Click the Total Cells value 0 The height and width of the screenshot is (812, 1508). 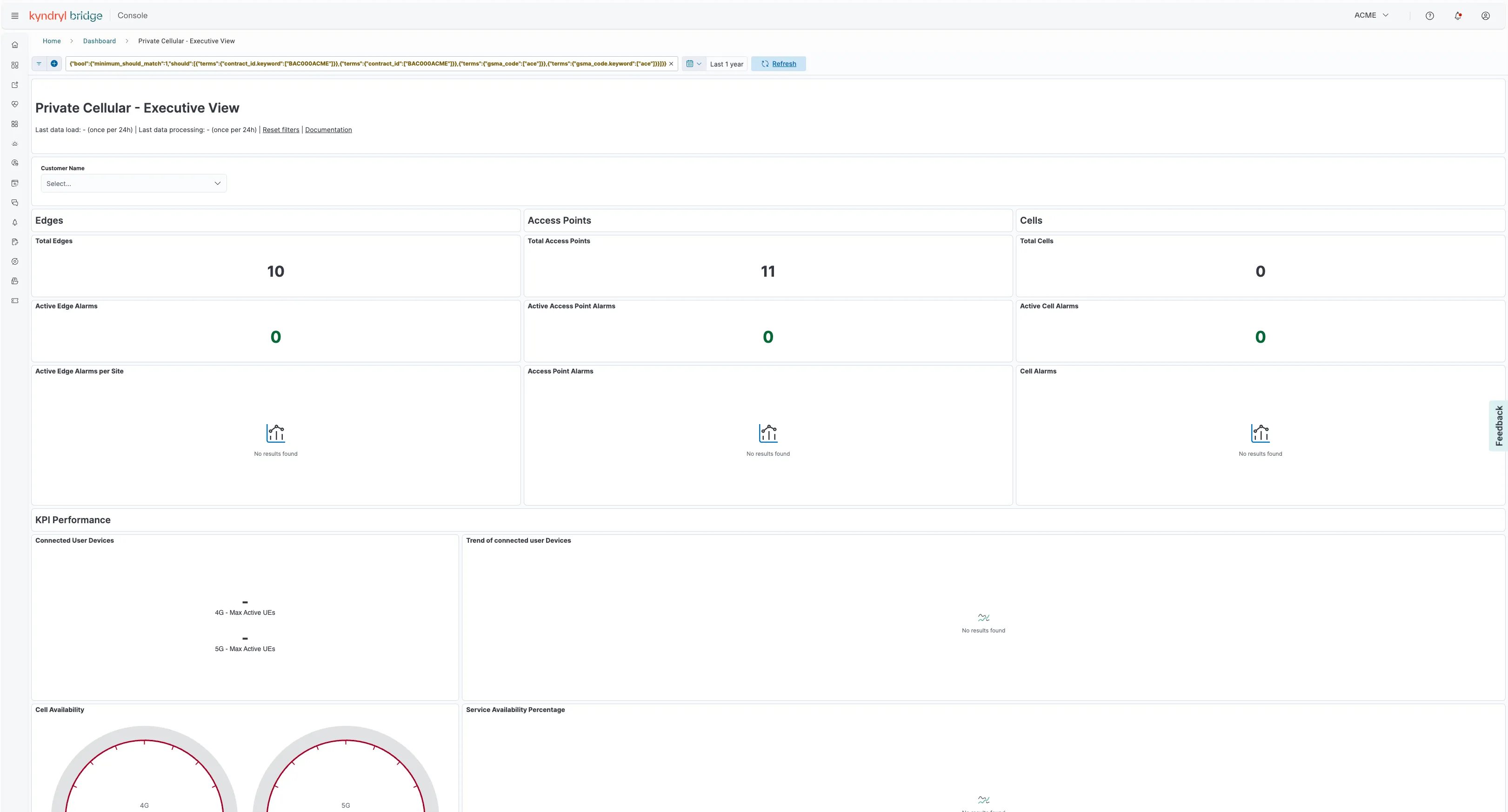click(x=1261, y=272)
